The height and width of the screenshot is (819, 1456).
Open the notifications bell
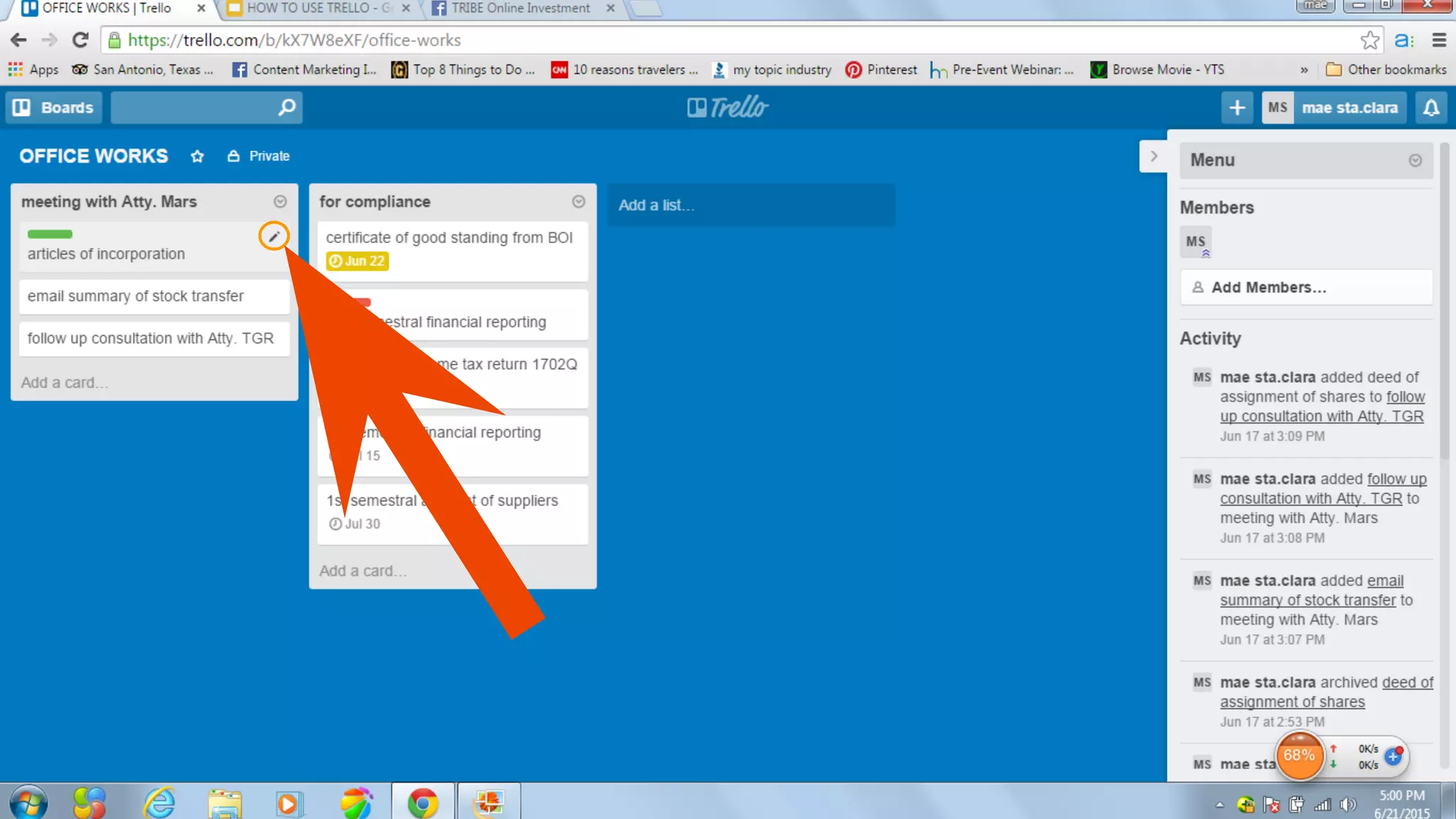pos(1430,108)
